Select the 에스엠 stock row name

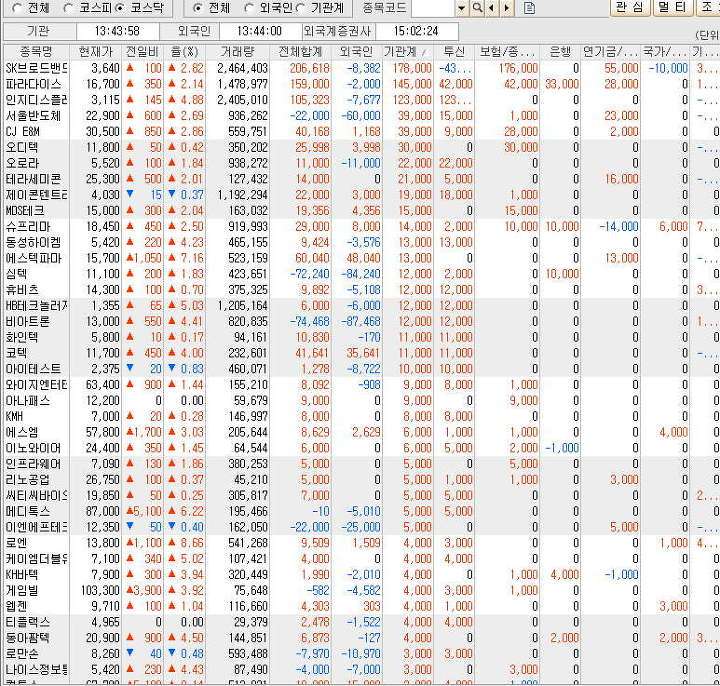[x=22, y=433]
